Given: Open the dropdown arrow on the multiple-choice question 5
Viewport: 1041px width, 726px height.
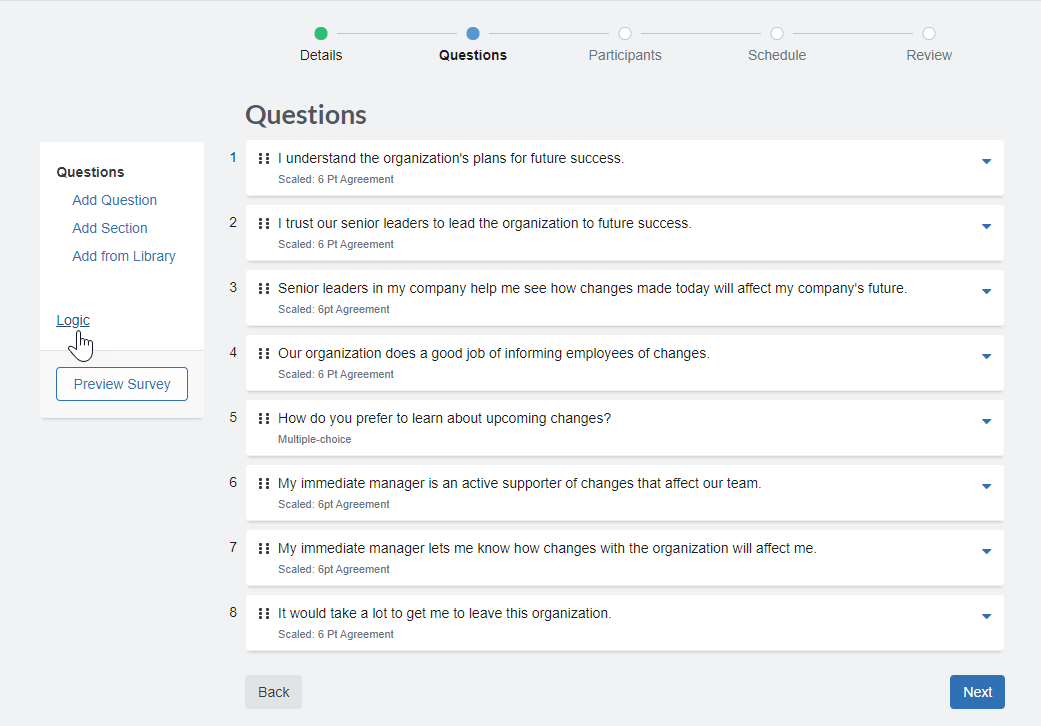Looking at the screenshot, I should [x=986, y=420].
